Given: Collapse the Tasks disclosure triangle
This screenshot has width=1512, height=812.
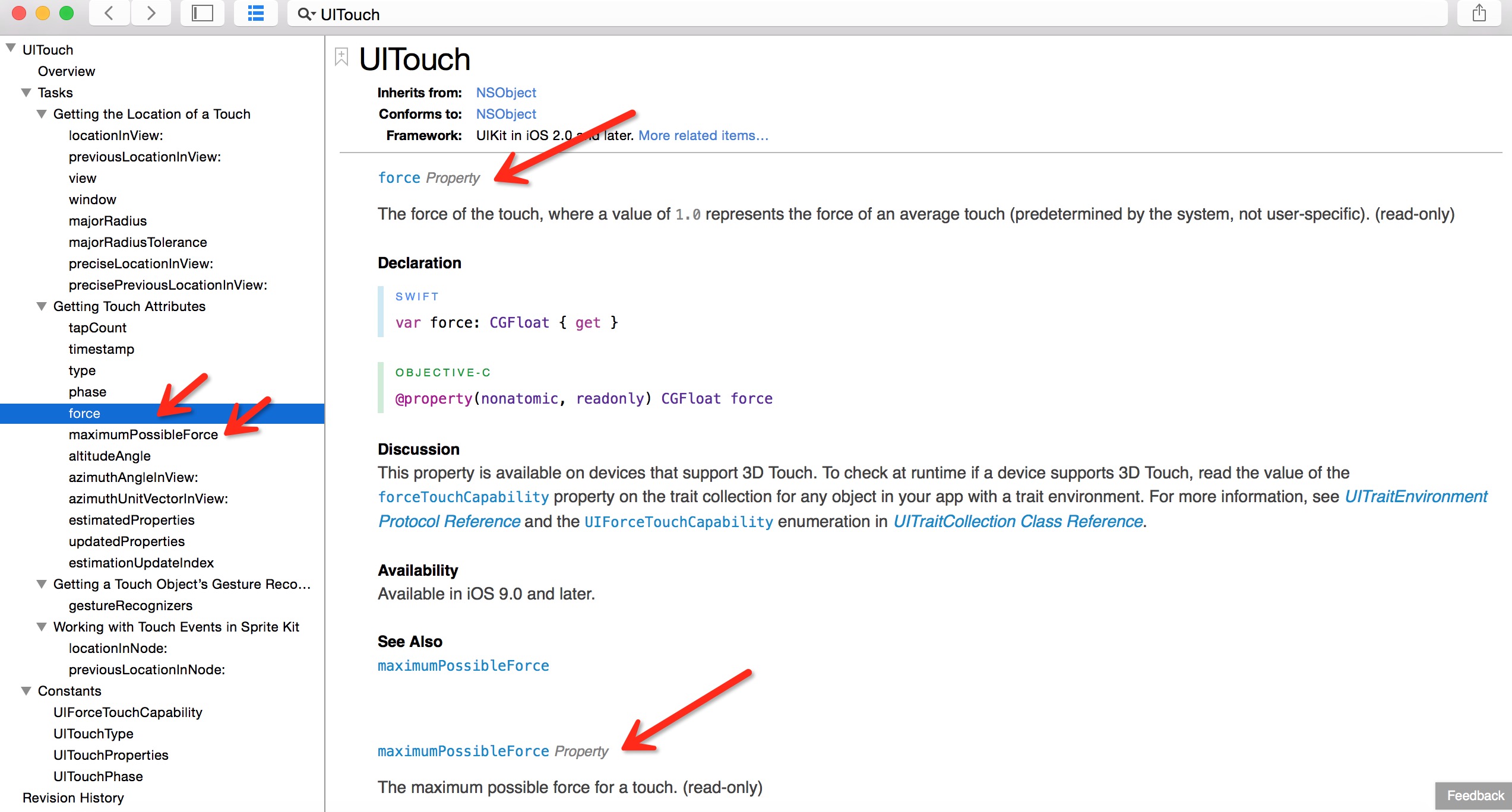Looking at the screenshot, I should [x=26, y=93].
